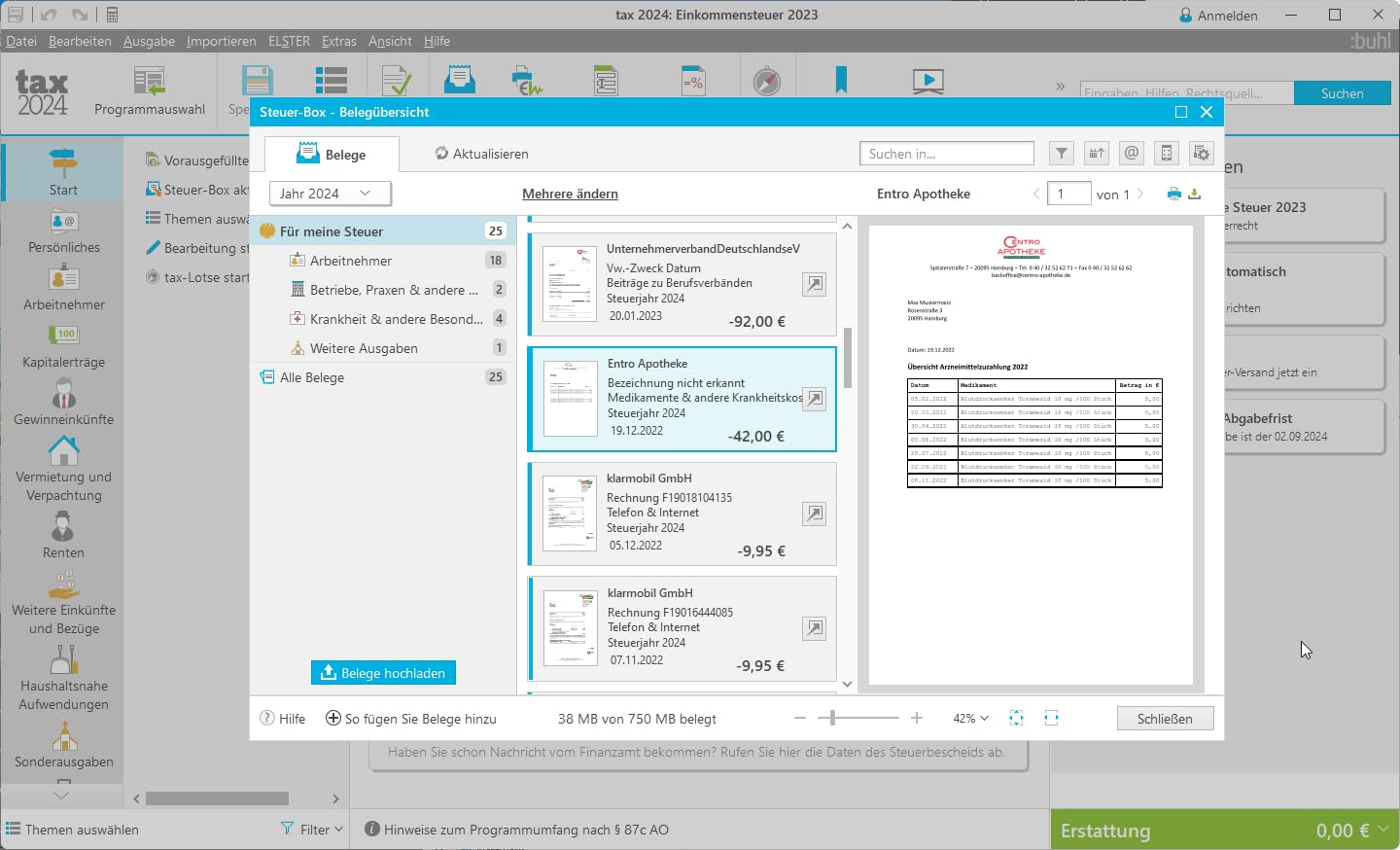Screen dimensions: 1400x850
Task: Sort receipts by date icon
Action: point(1097,153)
